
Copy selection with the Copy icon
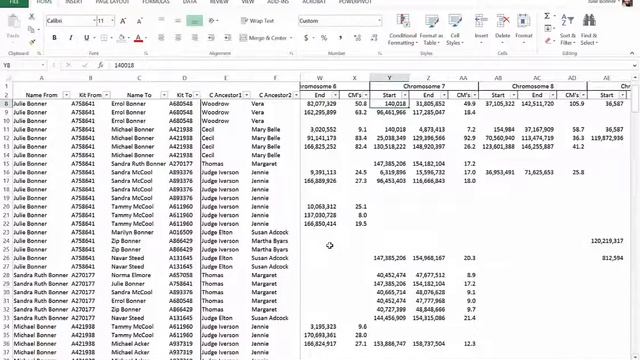click(x=31, y=29)
